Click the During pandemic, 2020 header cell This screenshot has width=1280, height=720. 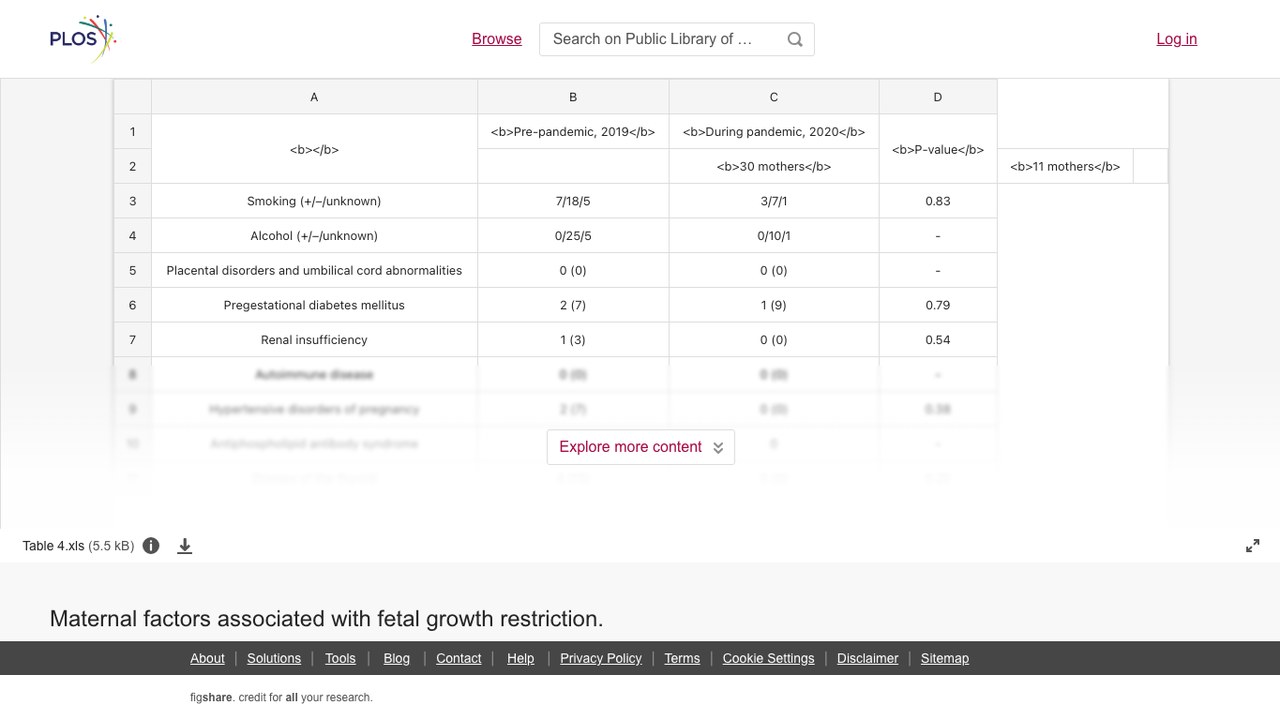pos(774,132)
